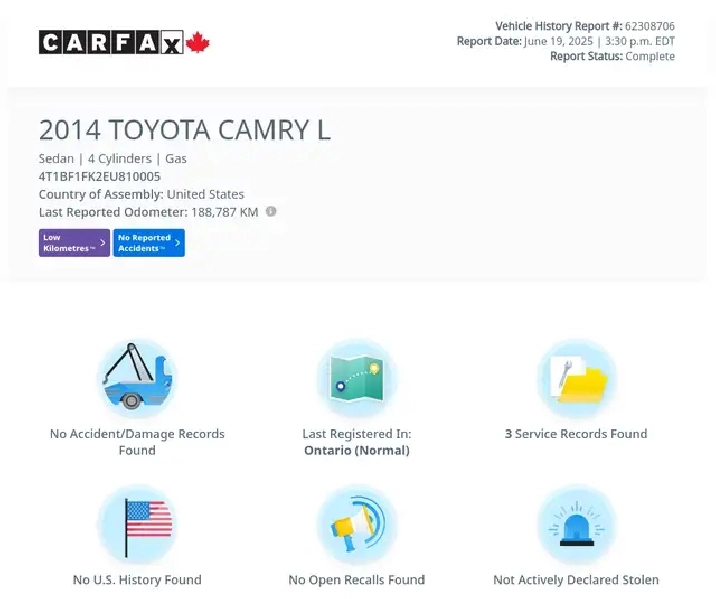The height and width of the screenshot is (599, 716).
Task: Select Ontario (Normal) registration text
Action: coord(357,451)
